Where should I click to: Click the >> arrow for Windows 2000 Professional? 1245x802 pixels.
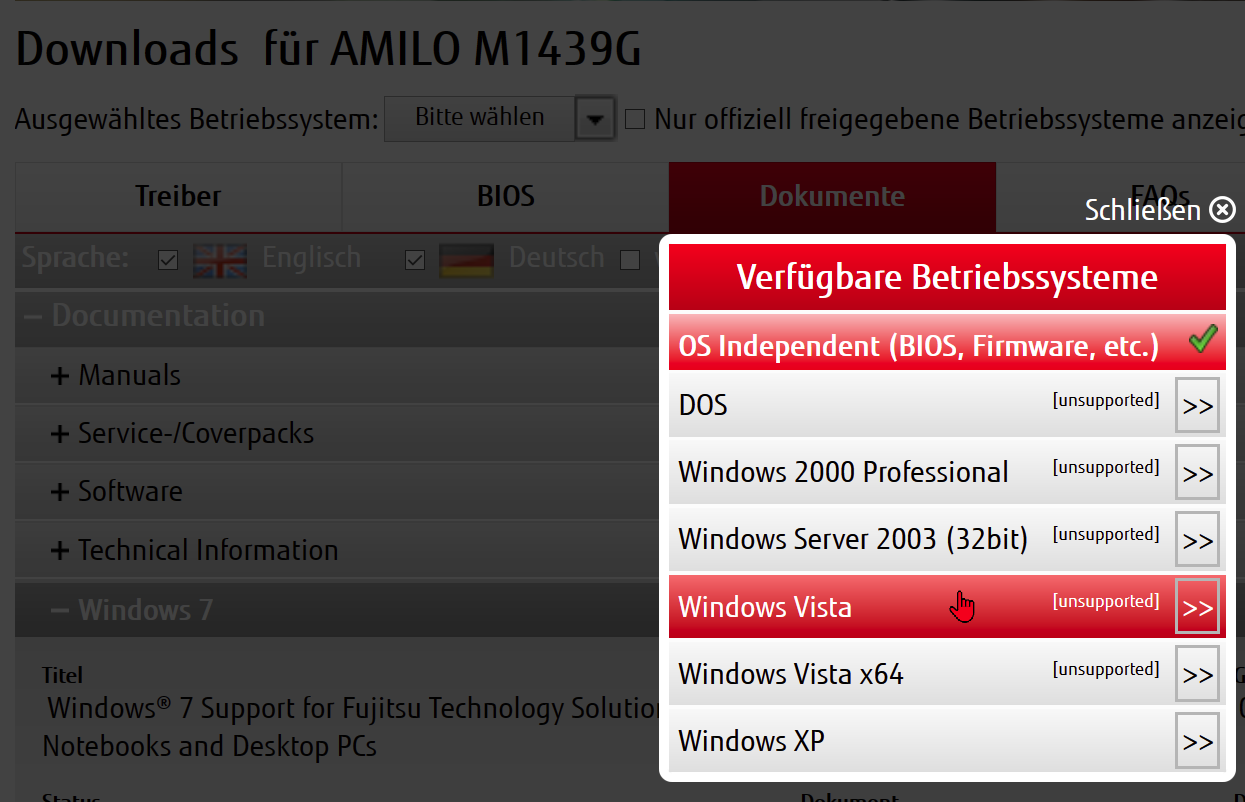point(1197,472)
